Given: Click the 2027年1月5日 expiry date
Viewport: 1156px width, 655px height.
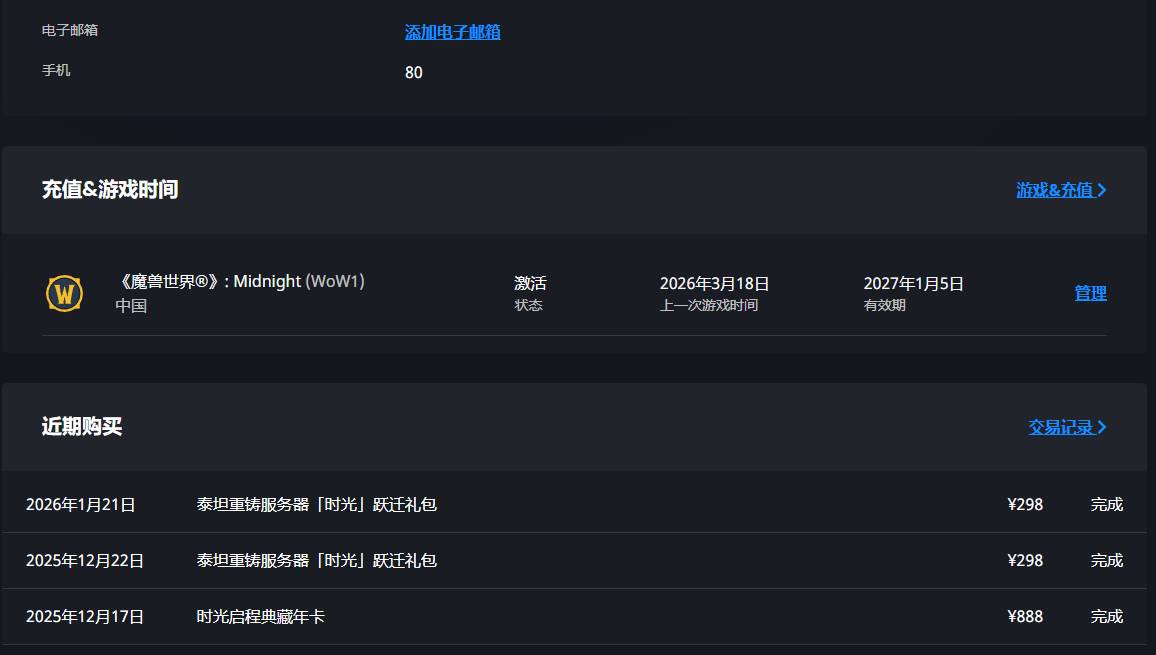Looking at the screenshot, I should (913, 284).
